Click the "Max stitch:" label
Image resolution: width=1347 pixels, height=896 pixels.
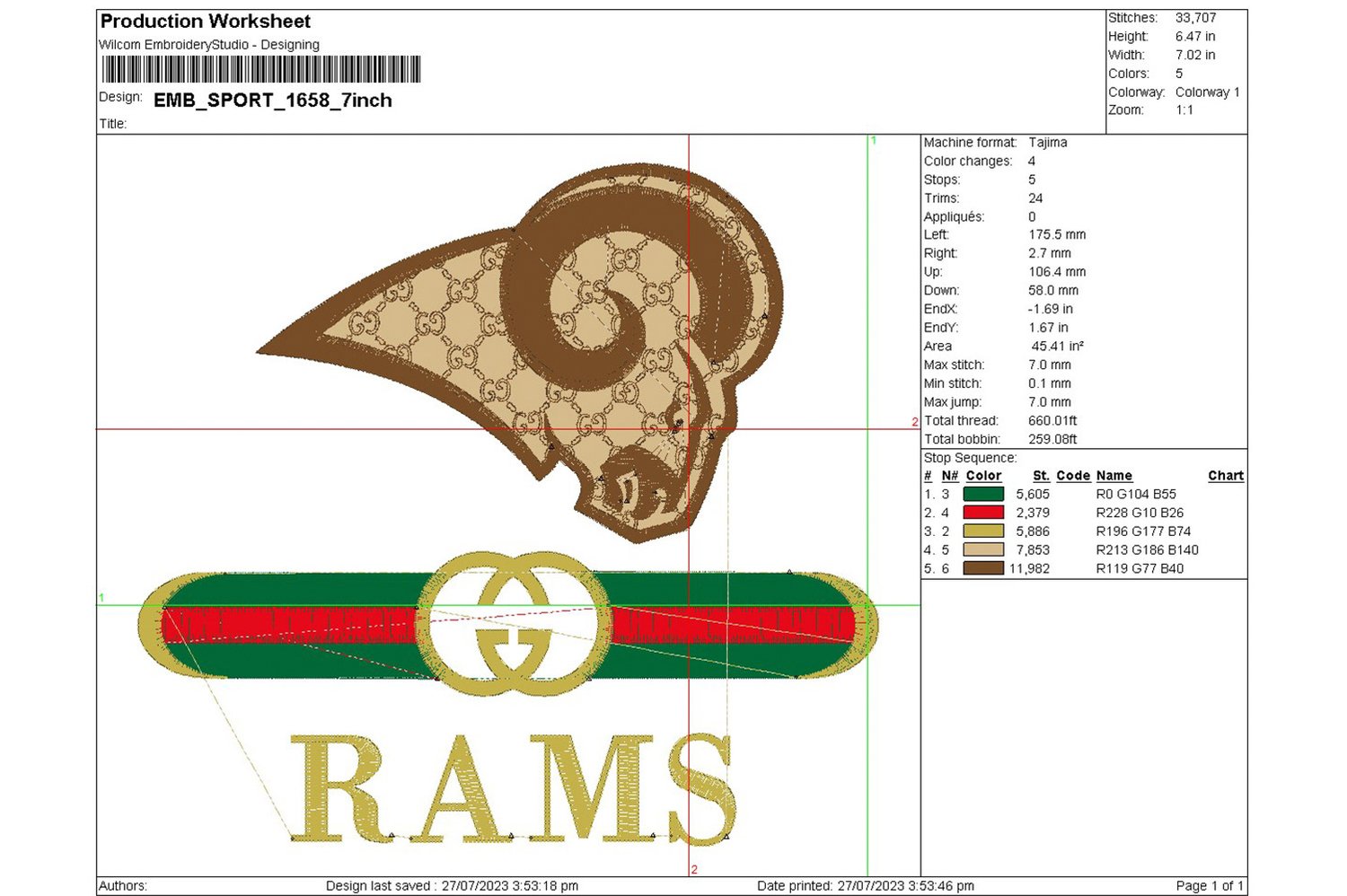[955, 365]
